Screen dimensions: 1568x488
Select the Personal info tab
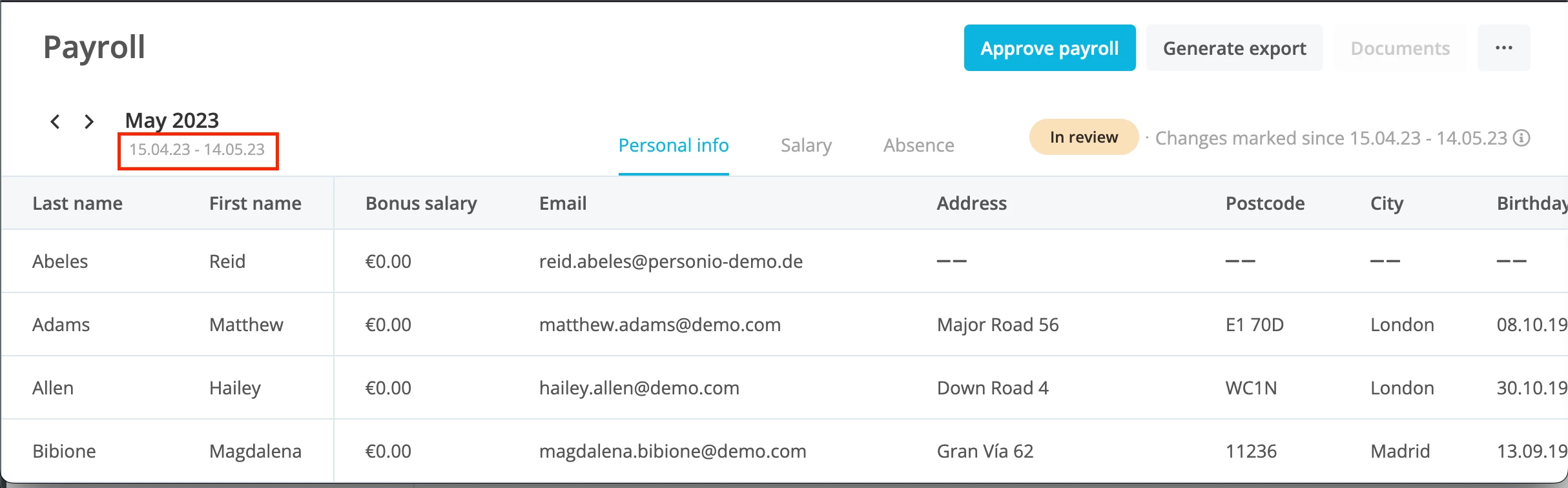point(674,145)
